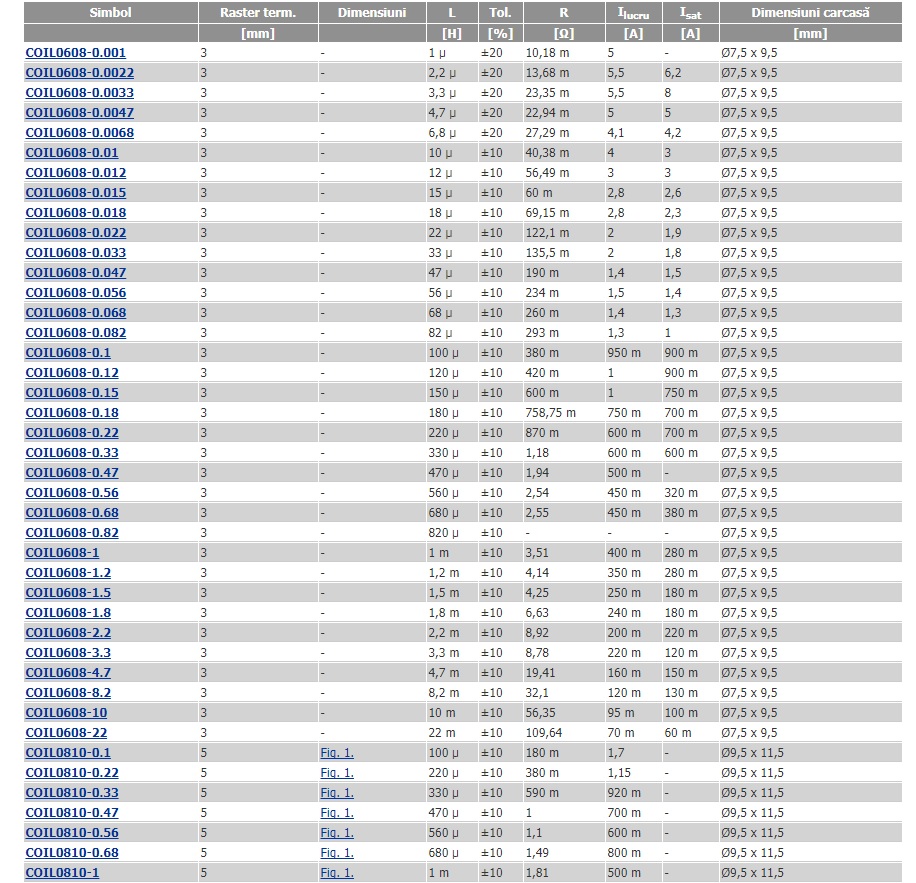Go to the COIL0608-0.15 item

tap(72, 393)
